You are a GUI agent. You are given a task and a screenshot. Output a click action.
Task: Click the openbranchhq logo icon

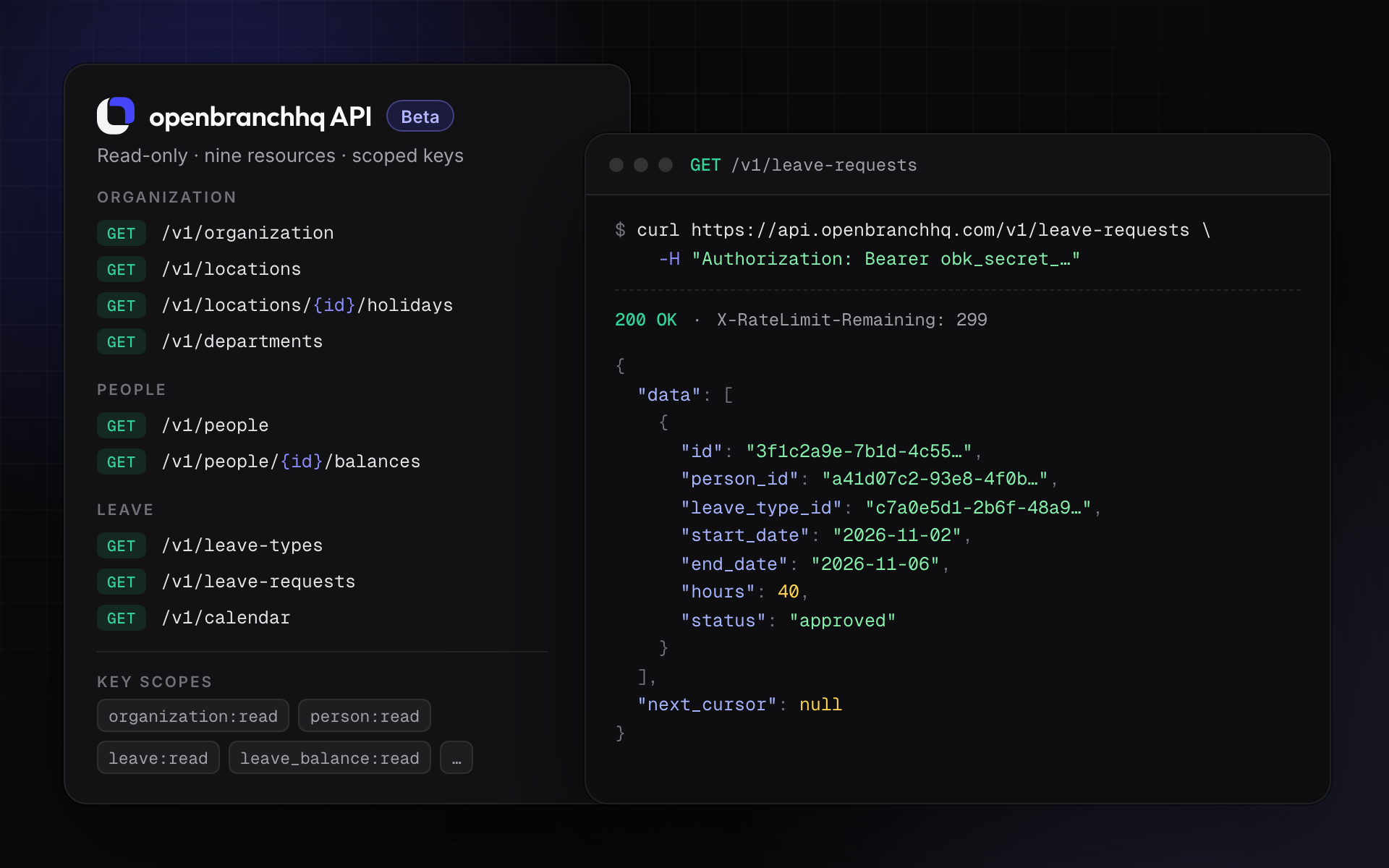point(116,116)
